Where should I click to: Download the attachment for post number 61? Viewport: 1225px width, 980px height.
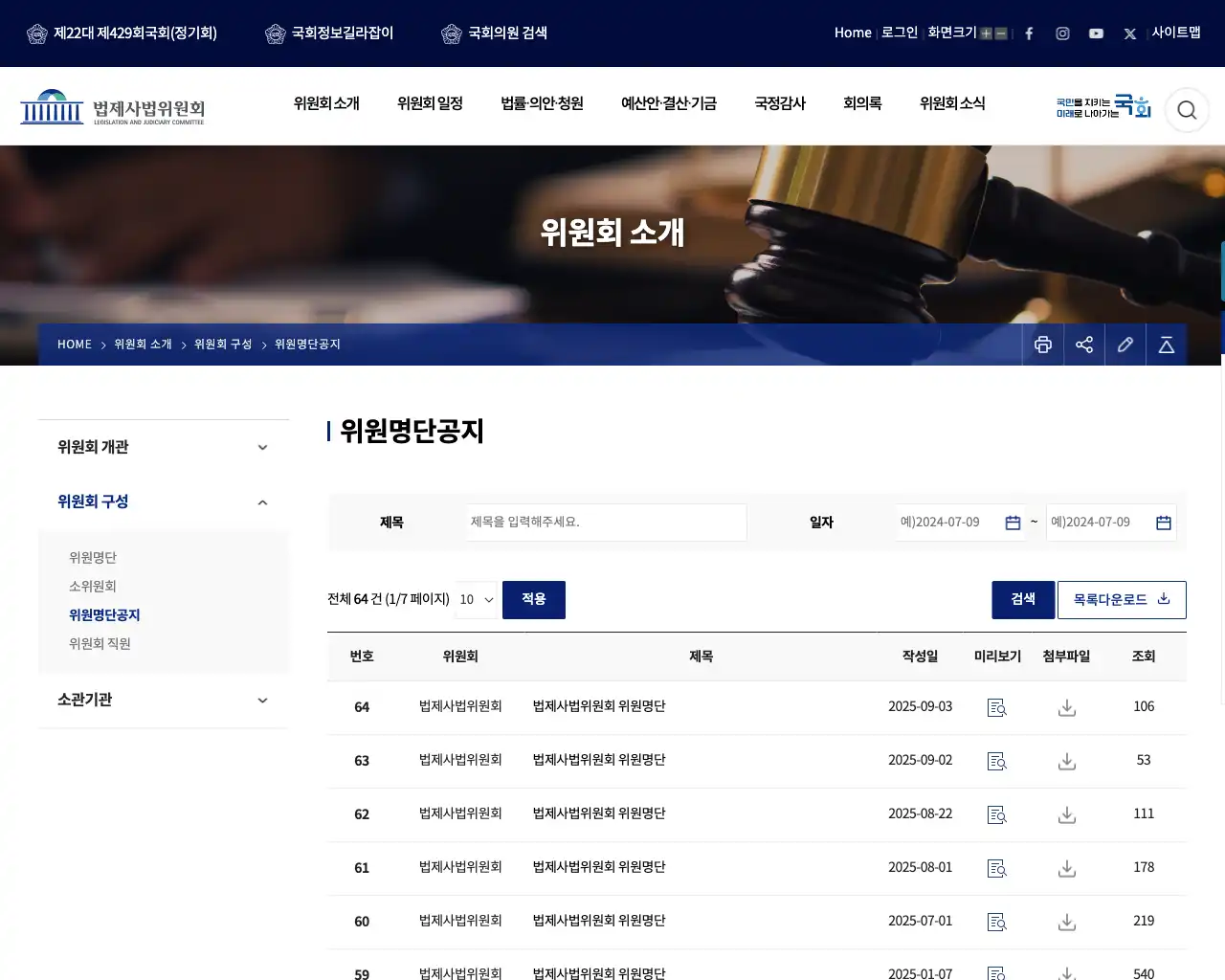point(1067,868)
